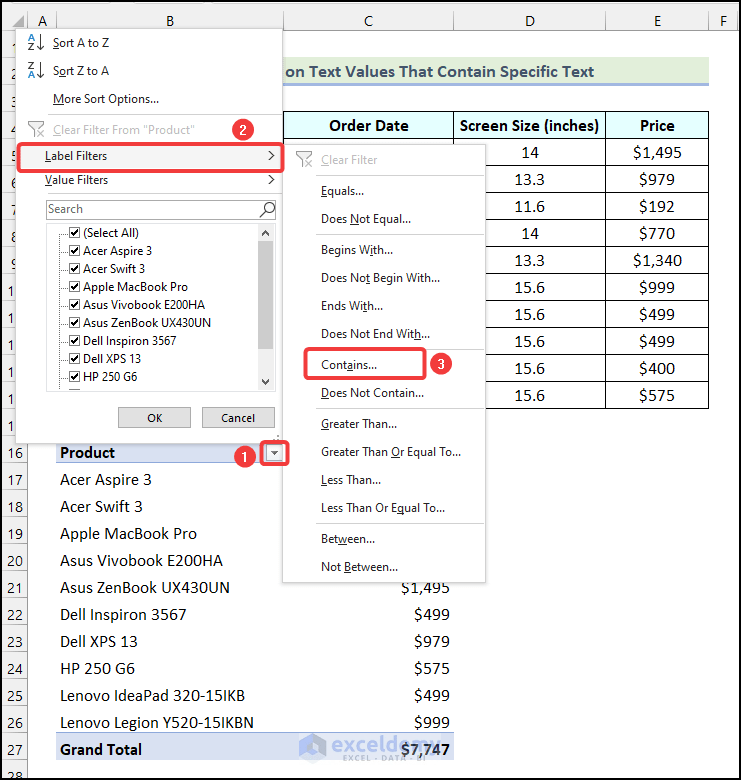Select Between... filter option
The image size is (741, 780).
(x=348, y=539)
